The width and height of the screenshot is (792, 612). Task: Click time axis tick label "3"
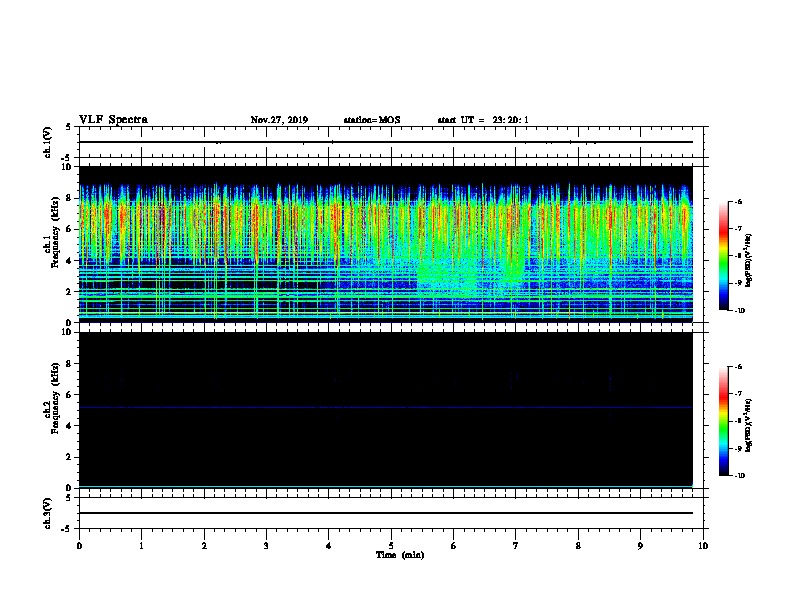coord(266,546)
